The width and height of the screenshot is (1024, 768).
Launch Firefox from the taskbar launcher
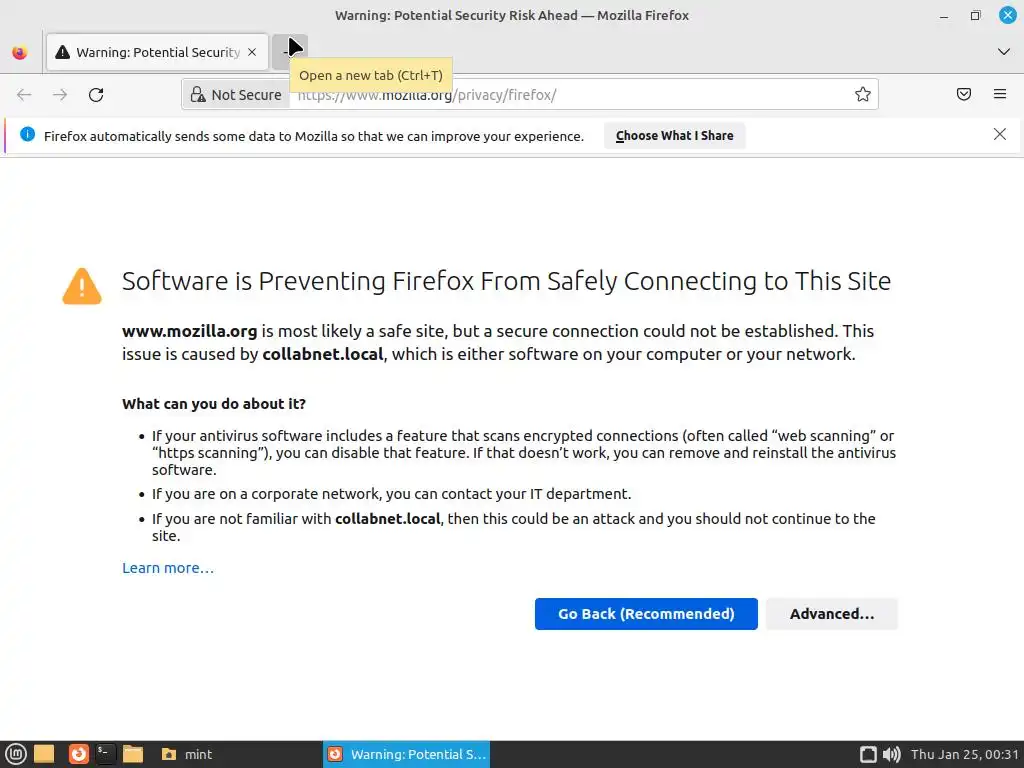[x=79, y=754]
